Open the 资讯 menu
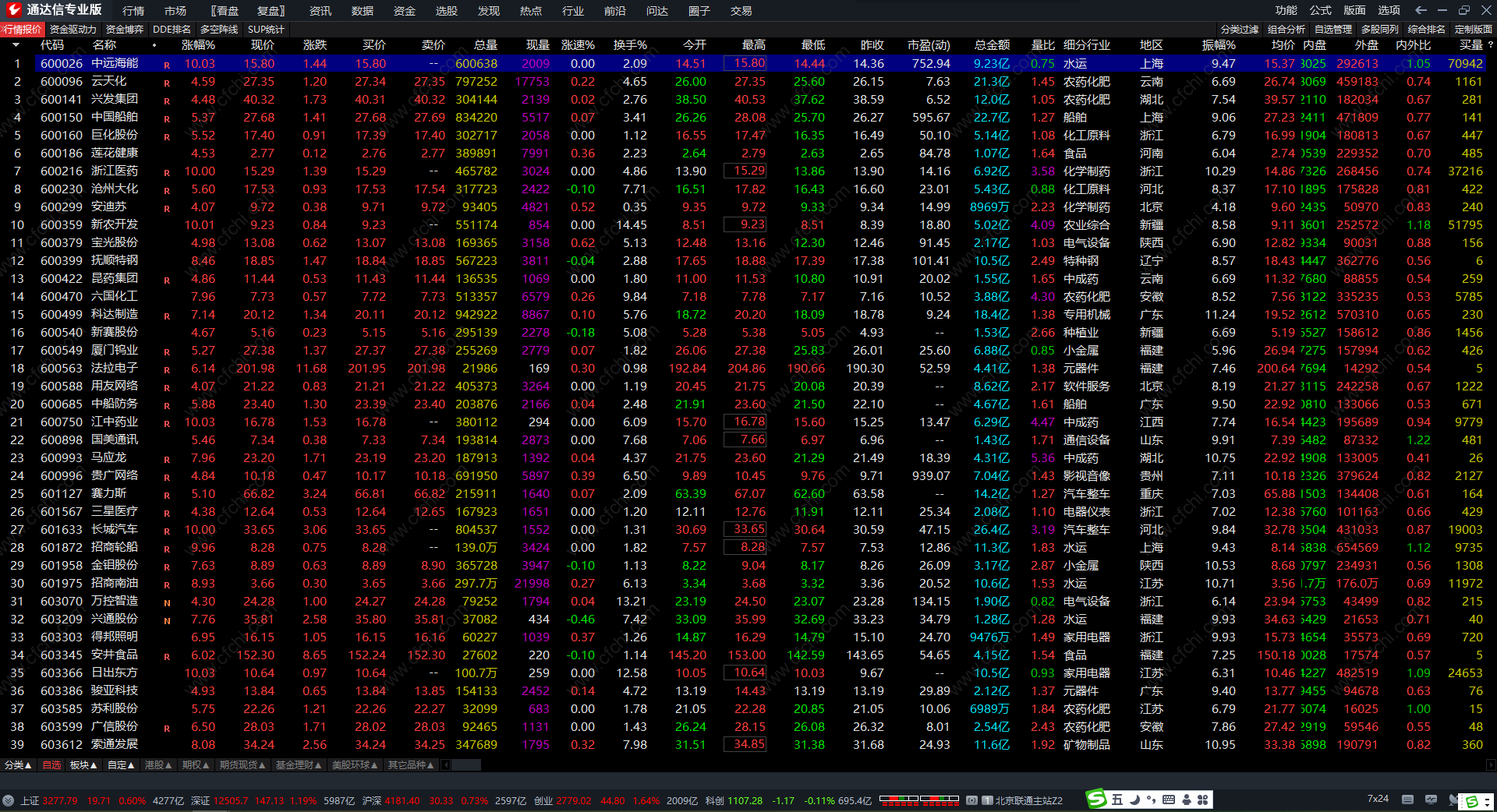 pos(320,11)
